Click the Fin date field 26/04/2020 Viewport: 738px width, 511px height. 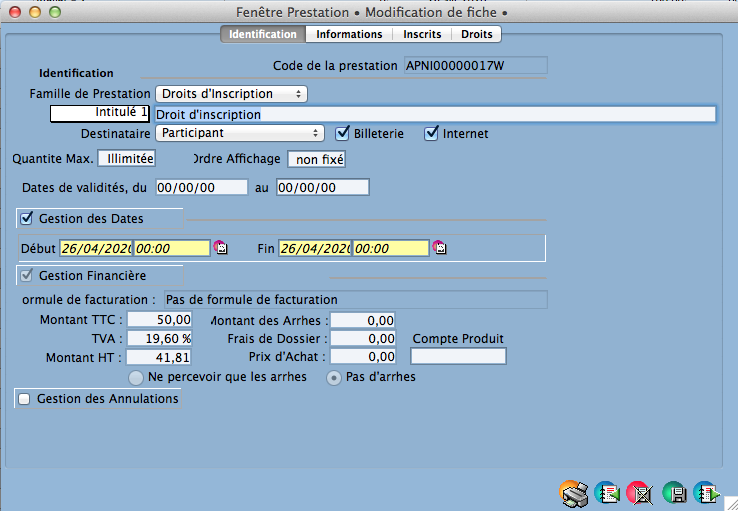(316, 248)
